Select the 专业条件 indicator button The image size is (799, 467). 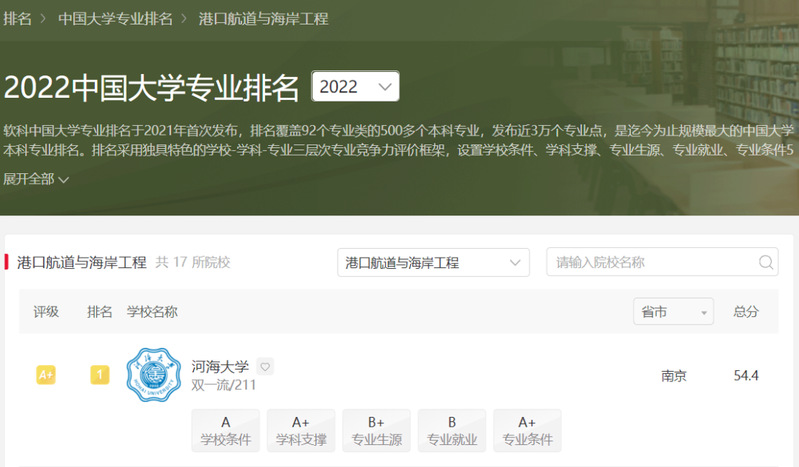pyautogui.click(x=527, y=431)
